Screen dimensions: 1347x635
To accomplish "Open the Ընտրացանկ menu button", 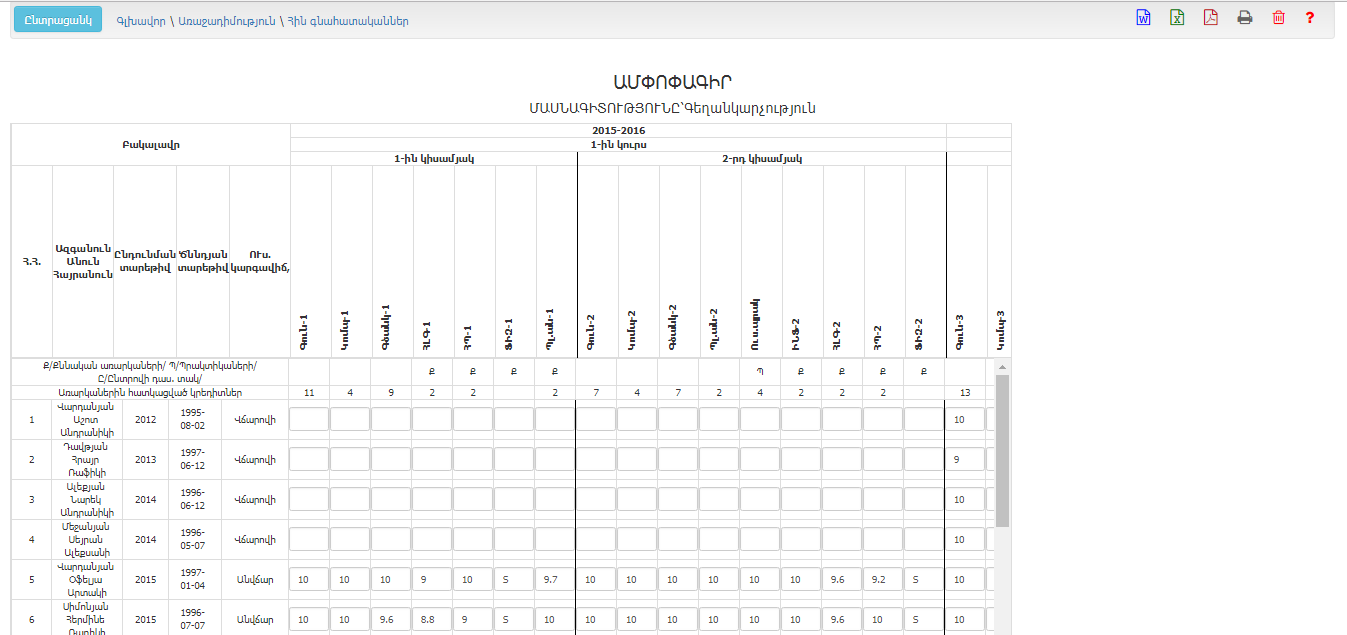I will tap(58, 20).
